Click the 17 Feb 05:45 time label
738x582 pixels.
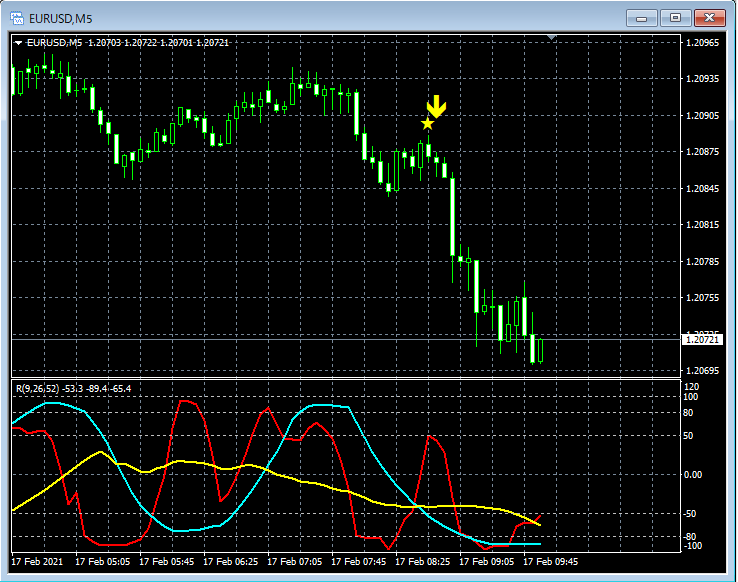pyautogui.click(x=167, y=562)
